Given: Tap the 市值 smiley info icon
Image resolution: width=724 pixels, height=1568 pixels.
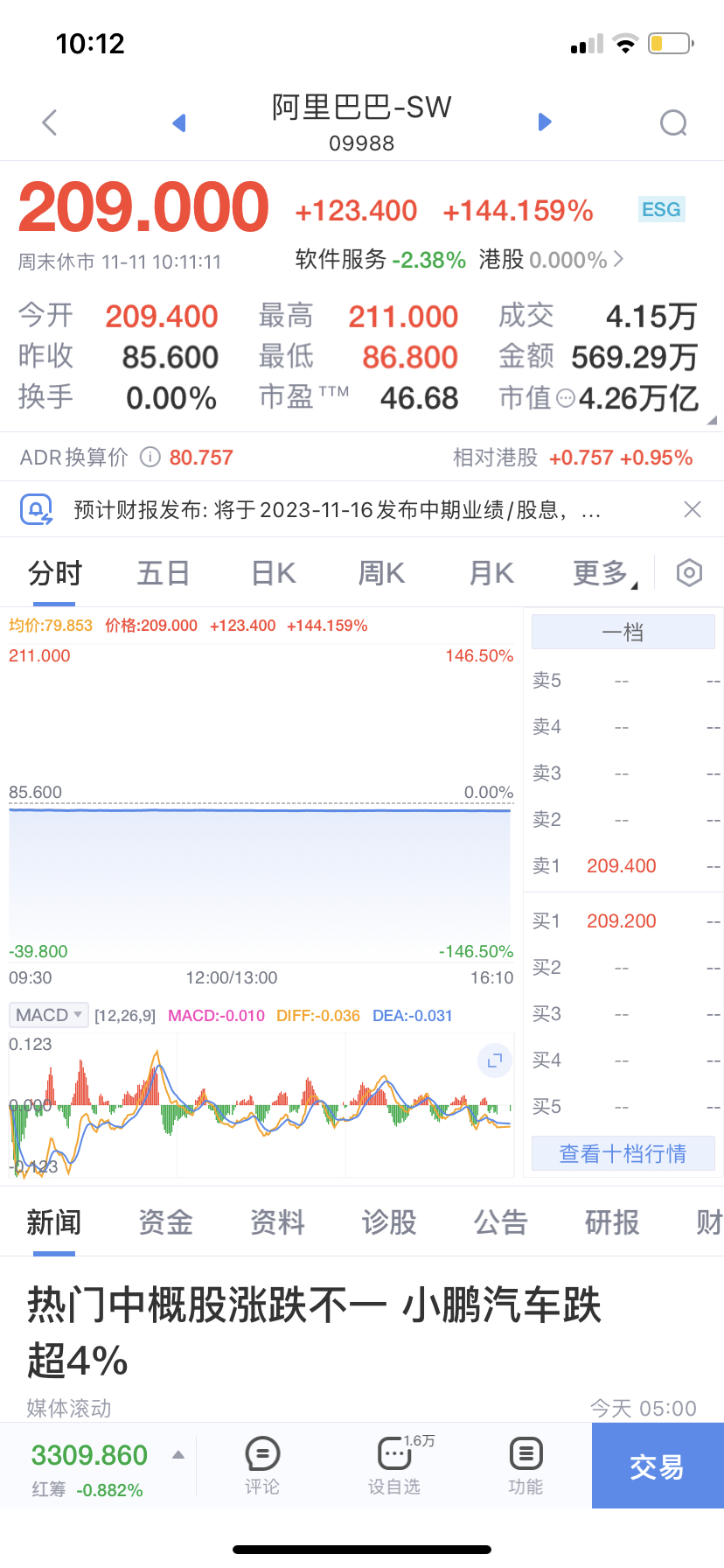Looking at the screenshot, I should pos(566,399).
